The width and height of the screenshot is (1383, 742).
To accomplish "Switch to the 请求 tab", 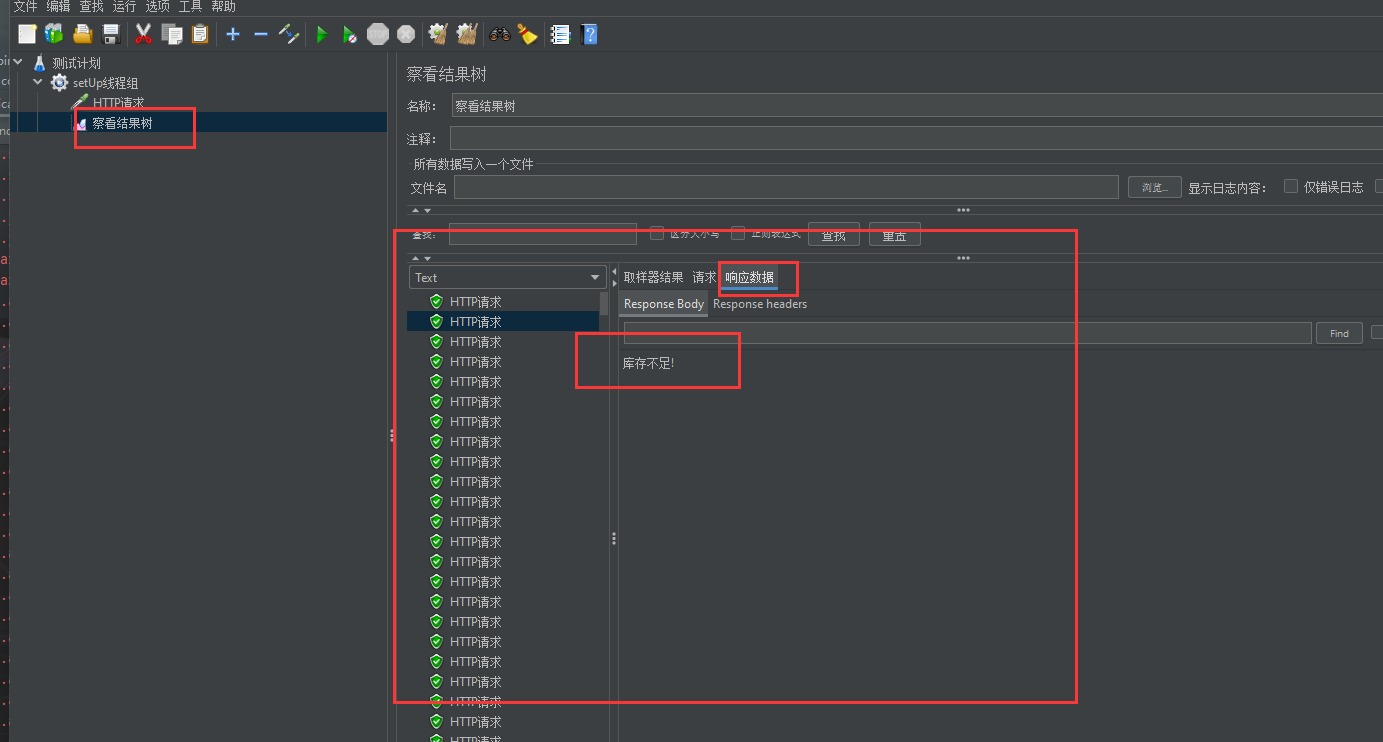I will click(704, 277).
